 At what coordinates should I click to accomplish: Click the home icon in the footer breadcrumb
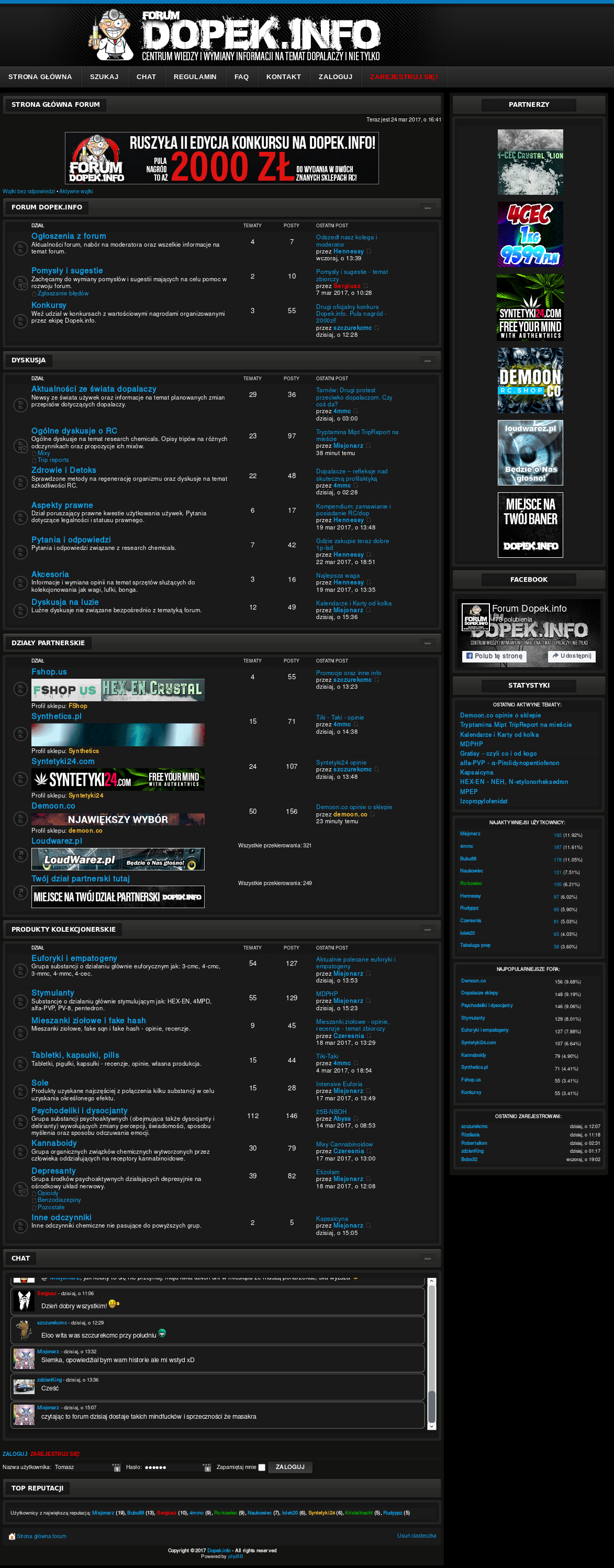point(12,1536)
